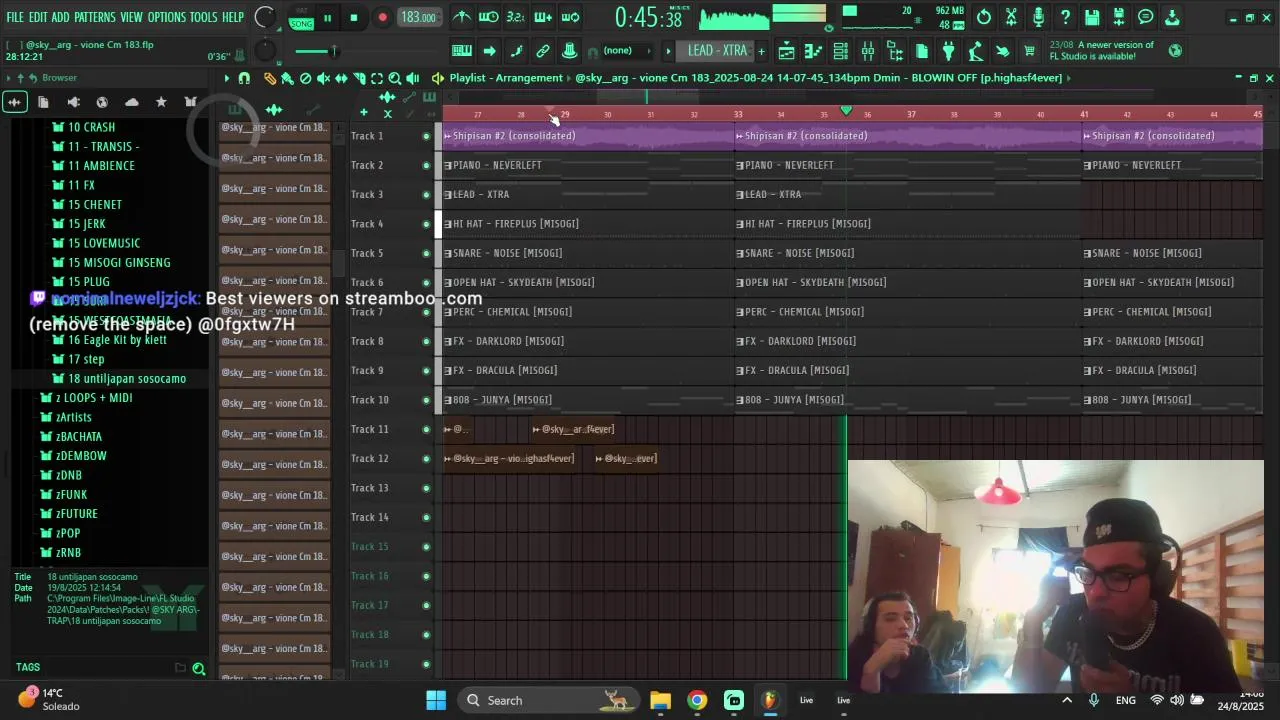Select the Mute tool in playlist toolbar
Image resolution: width=1280 pixels, height=720 pixels.
click(323, 78)
